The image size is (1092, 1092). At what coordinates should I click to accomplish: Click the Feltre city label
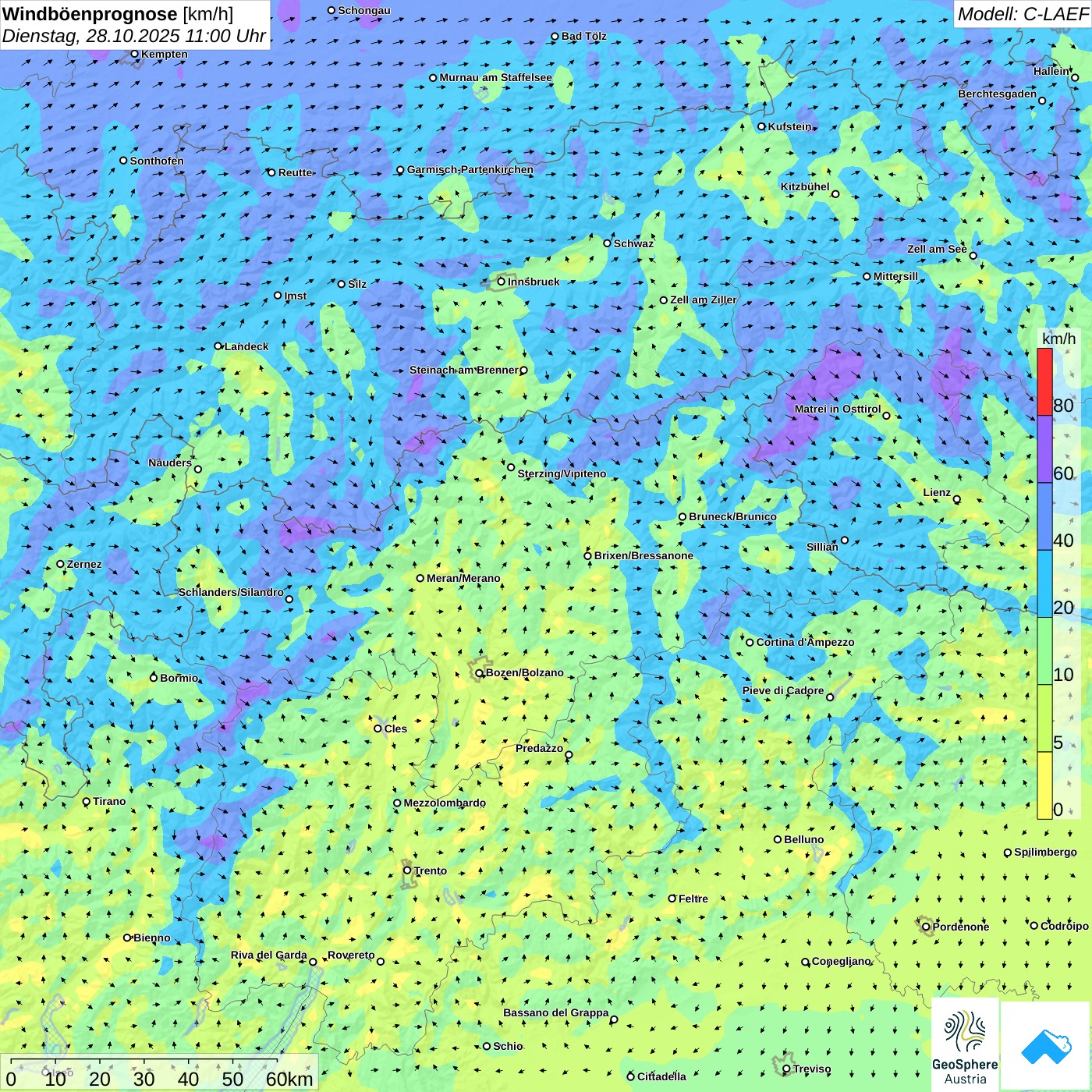[693, 899]
